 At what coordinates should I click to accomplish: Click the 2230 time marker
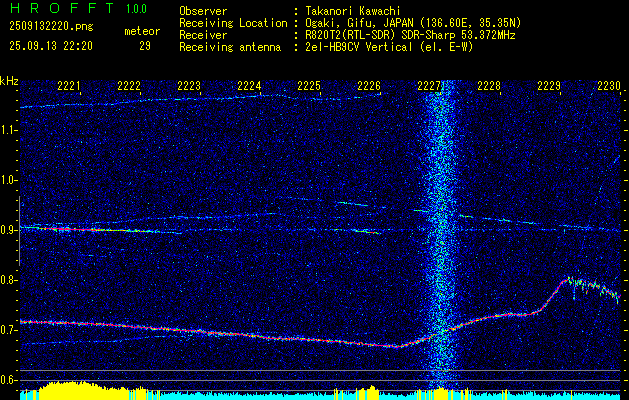point(609,85)
